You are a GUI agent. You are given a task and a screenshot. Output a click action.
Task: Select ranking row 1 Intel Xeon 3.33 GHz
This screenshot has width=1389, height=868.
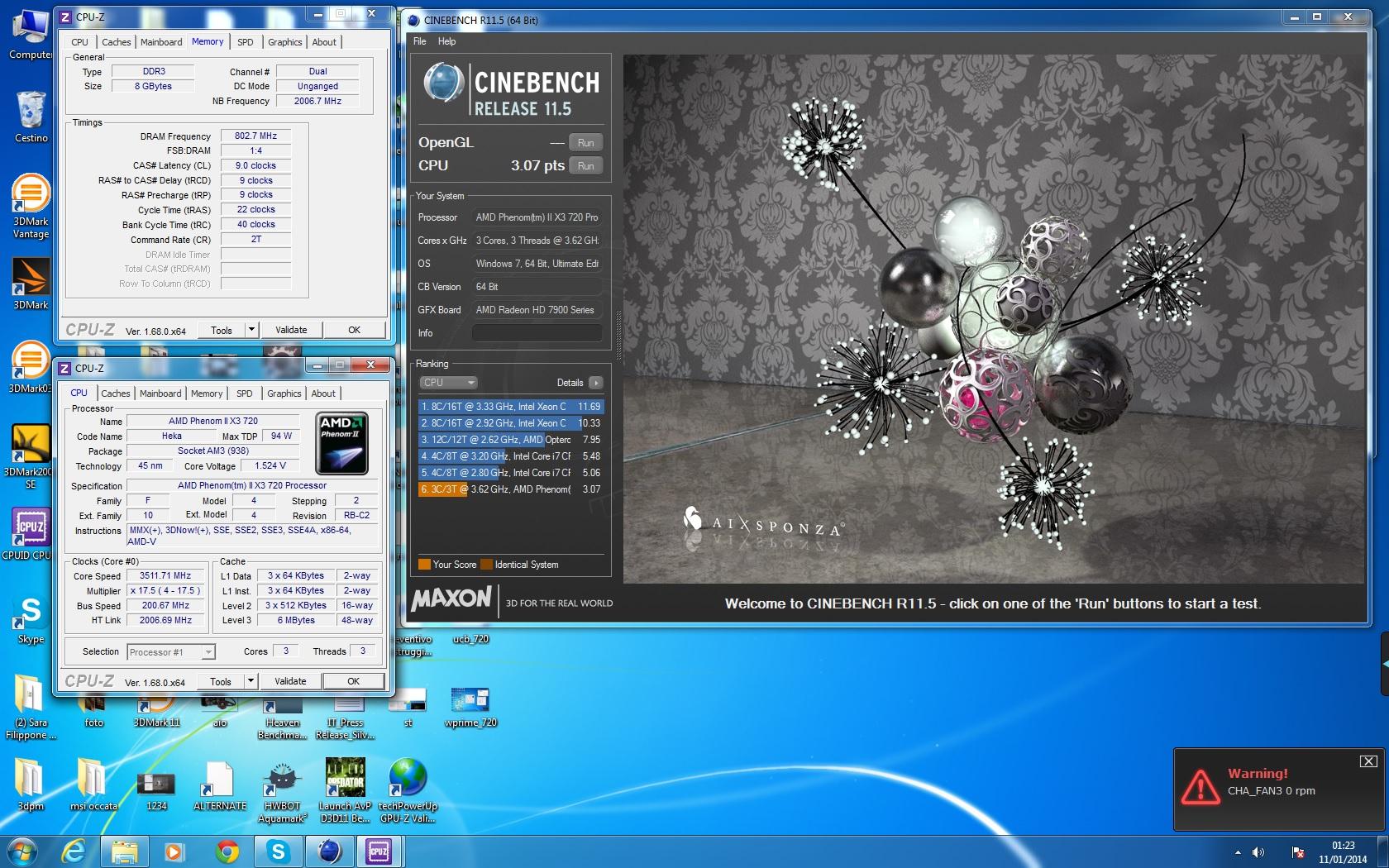pos(511,407)
